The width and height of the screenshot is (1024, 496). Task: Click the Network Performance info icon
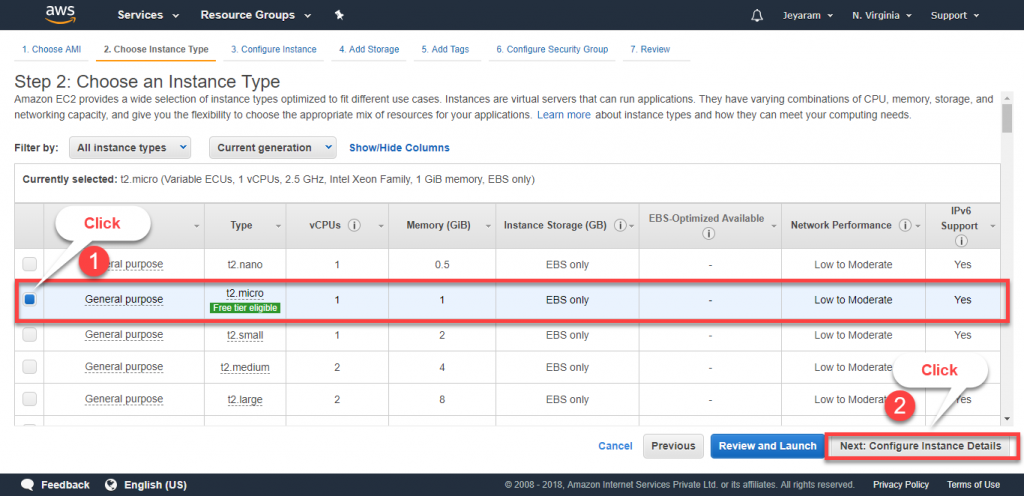pos(905,225)
